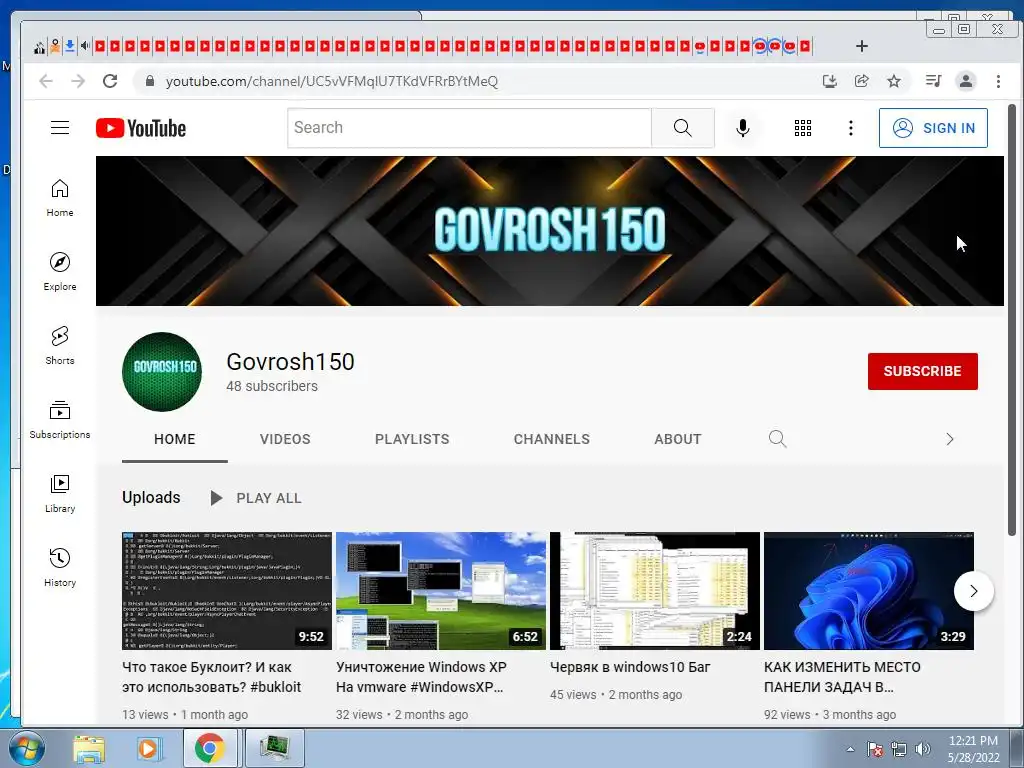
Task: Open the network tray icon
Action: point(899,749)
